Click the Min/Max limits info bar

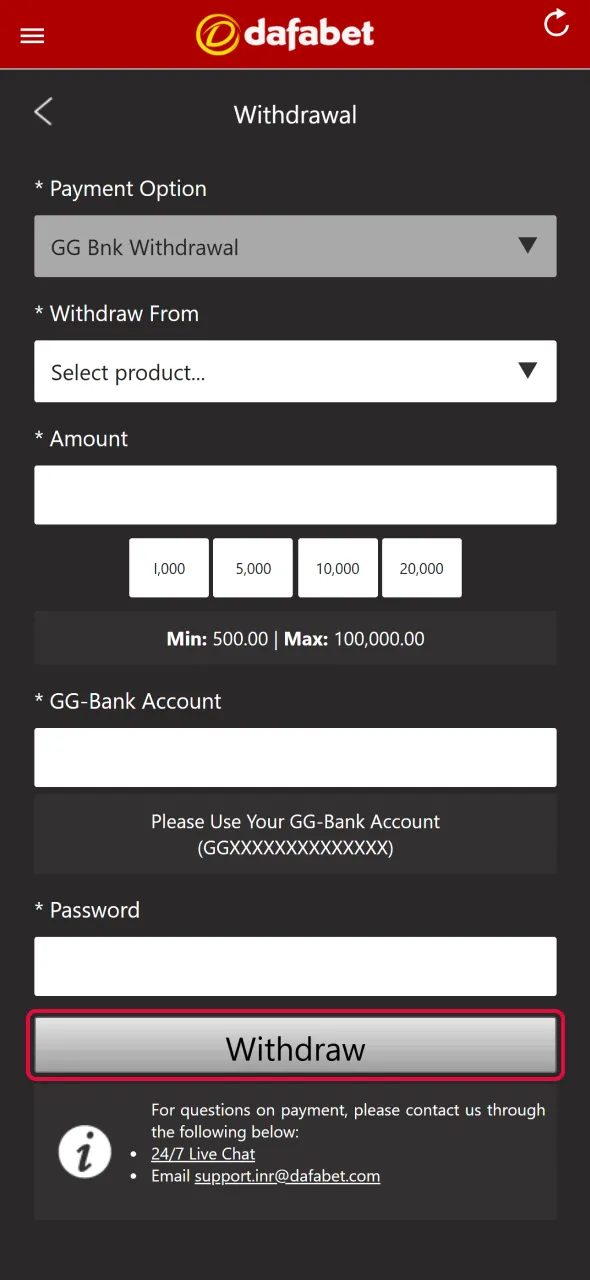[x=295, y=638]
